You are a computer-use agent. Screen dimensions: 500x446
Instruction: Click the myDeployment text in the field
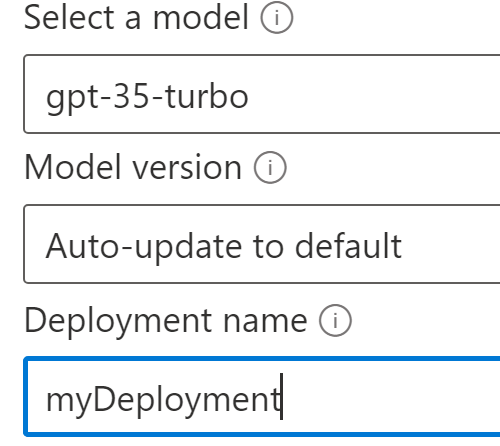tap(163, 399)
